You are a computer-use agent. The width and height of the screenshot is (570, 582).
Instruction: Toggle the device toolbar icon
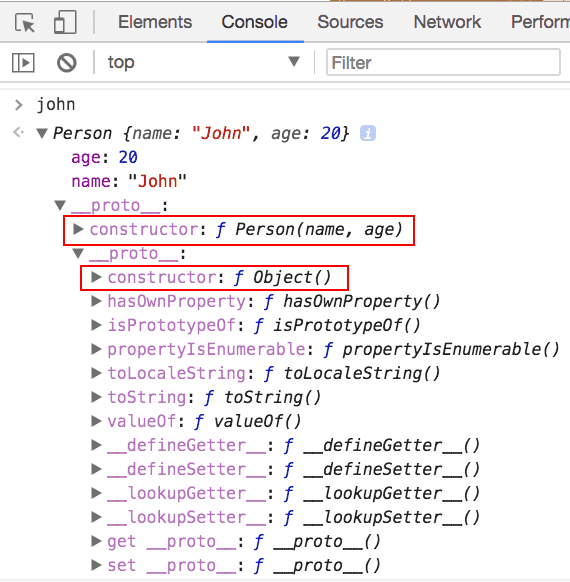[65, 22]
